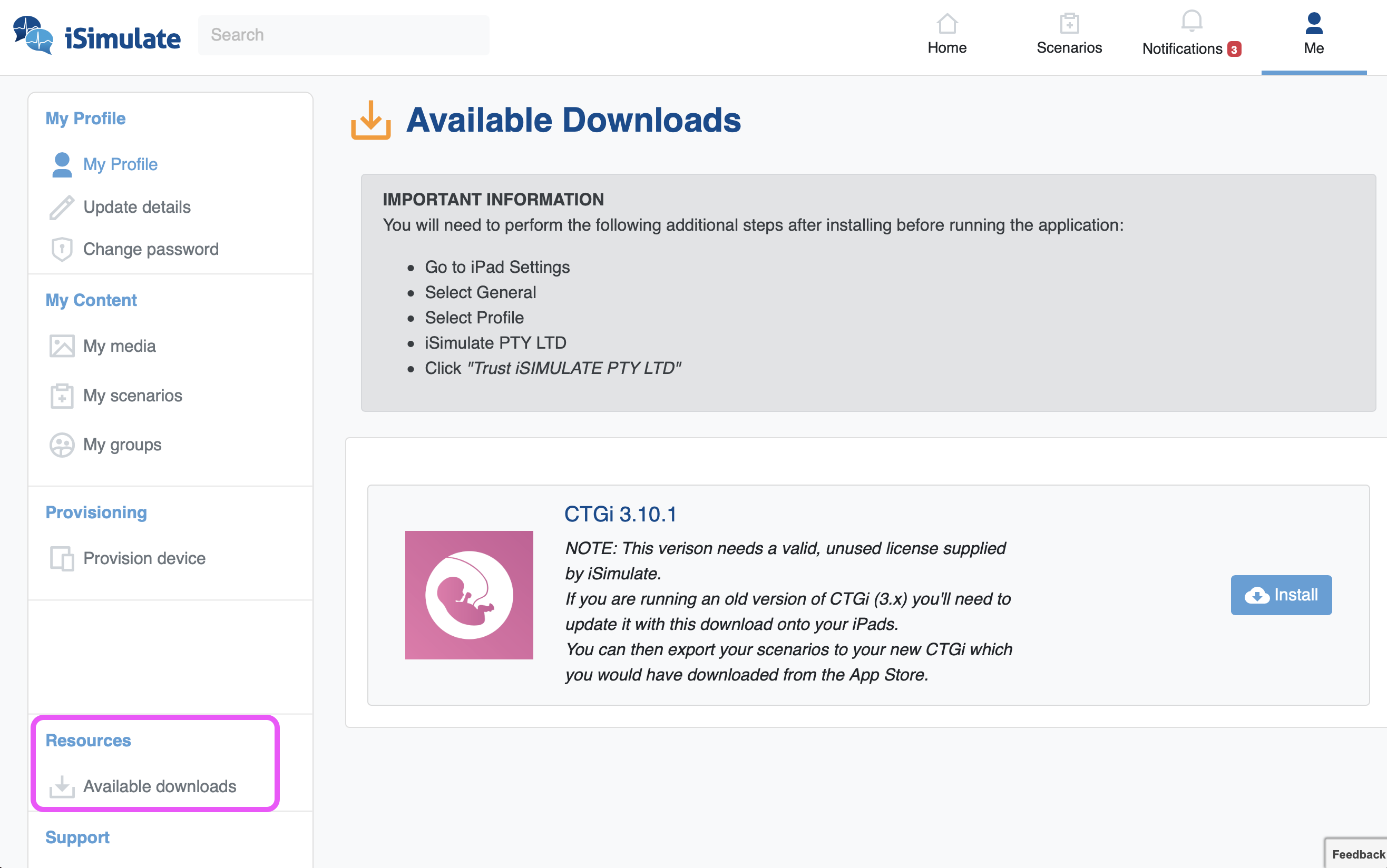Screen dimensions: 1387x868
Task: Open Available downloads sidebar link
Action: coord(159,786)
